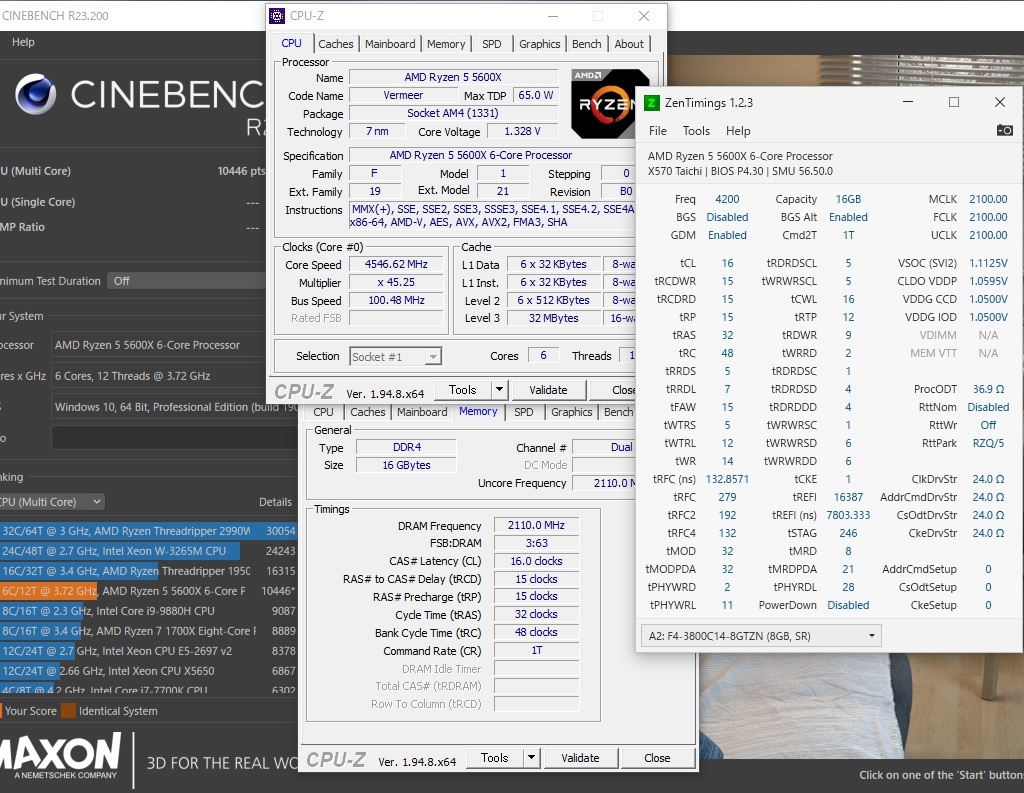Click the AMD Ryzen logo in CPU-Z

[x=601, y=102]
